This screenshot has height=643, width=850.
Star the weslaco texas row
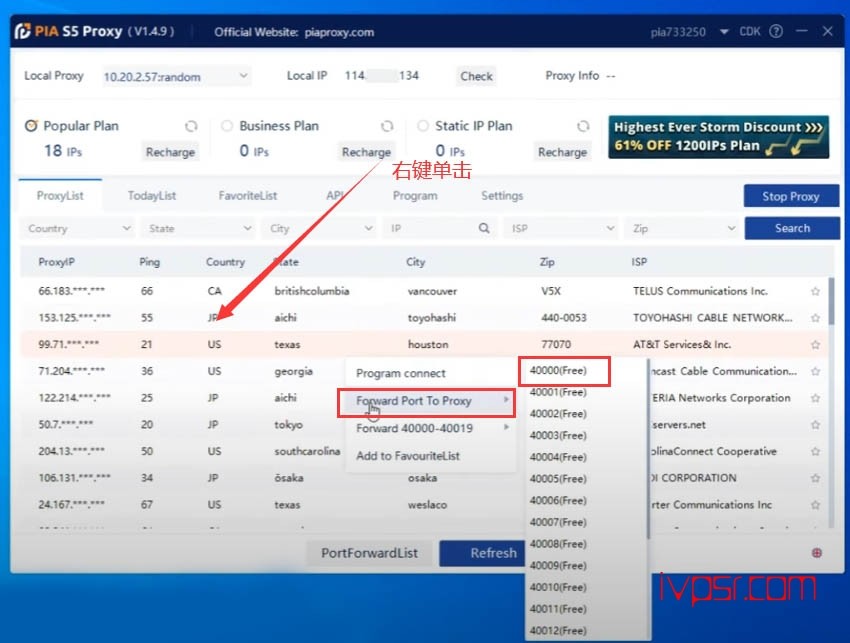click(815, 505)
